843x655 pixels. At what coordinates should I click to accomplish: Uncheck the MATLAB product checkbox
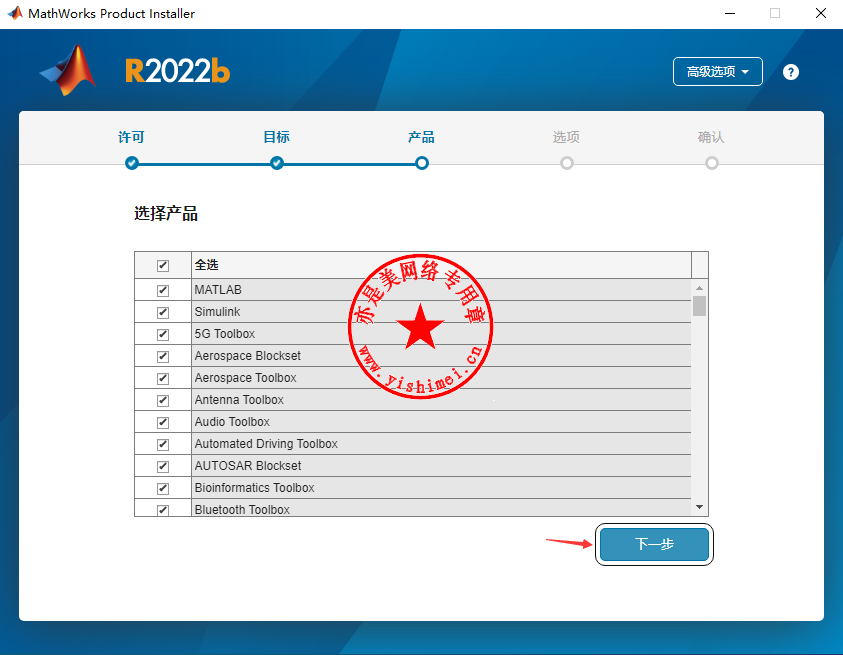163,290
